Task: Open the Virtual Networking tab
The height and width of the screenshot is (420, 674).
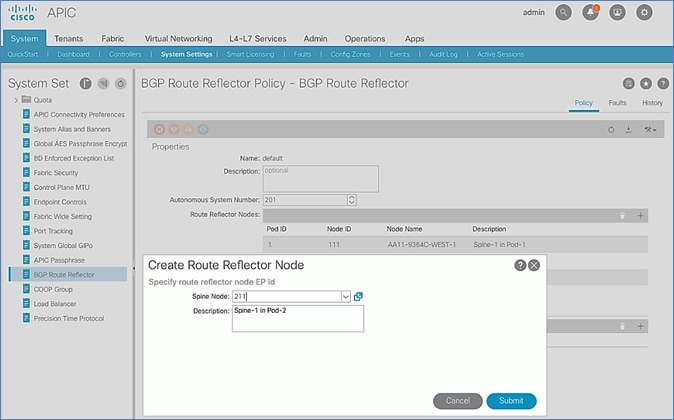Action: 178,39
